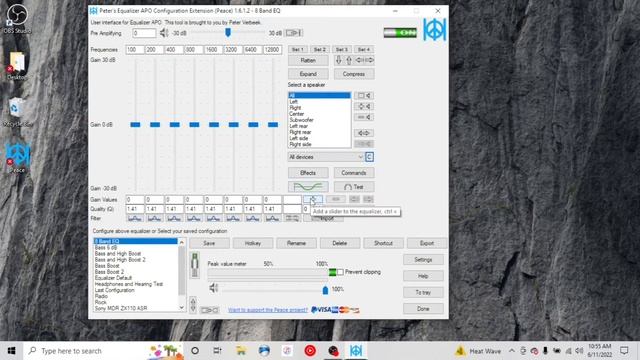This screenshot has width=640, height=360.
Task: Select Set 2
Action: click(x=320, y=49)
